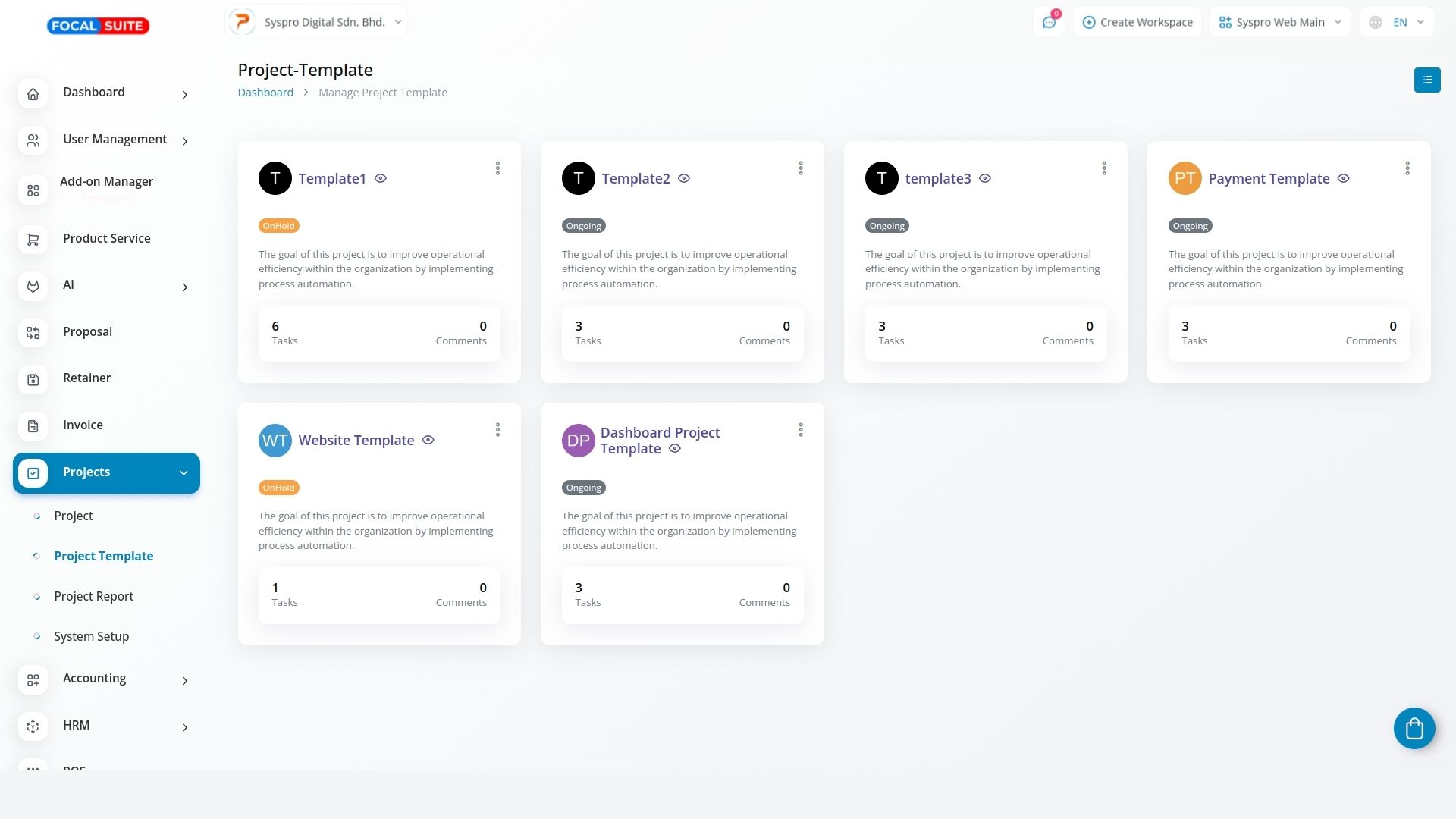
Task: Open Project Report in the sidebar
Action: pos(93,597)
